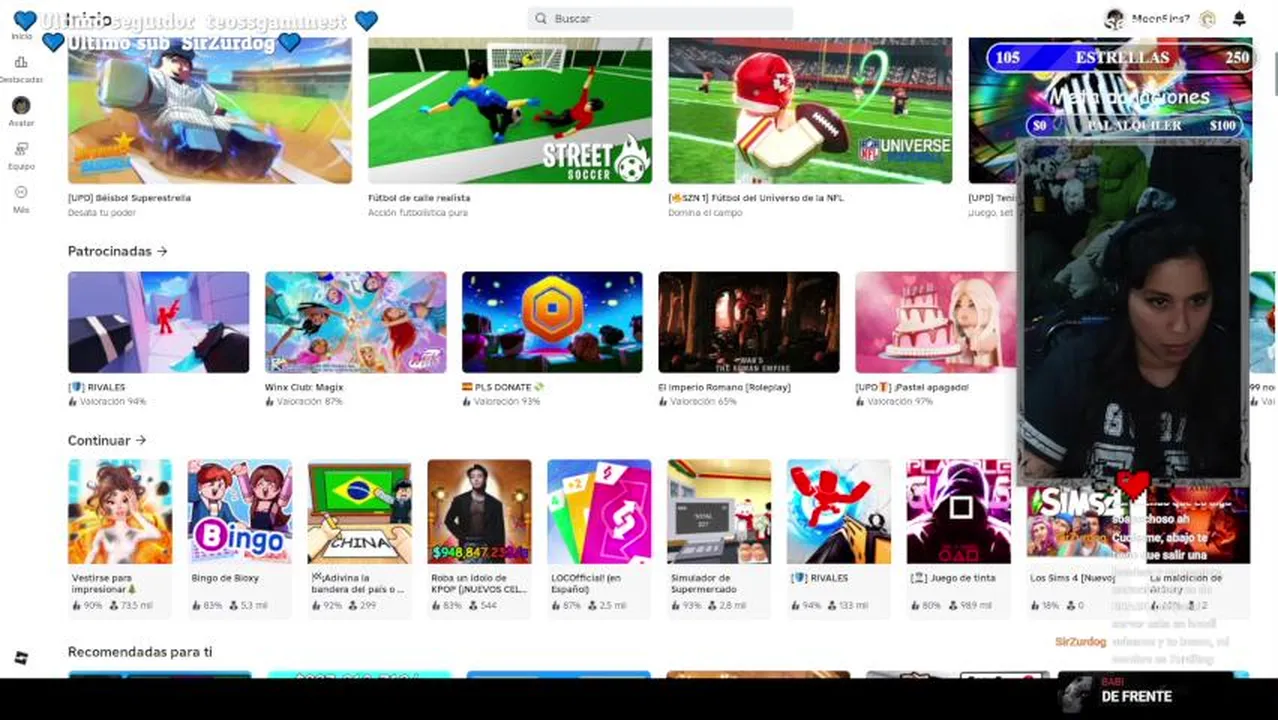Open Juego de tinta game icon

pyautogui.click(x=959, y=512)
